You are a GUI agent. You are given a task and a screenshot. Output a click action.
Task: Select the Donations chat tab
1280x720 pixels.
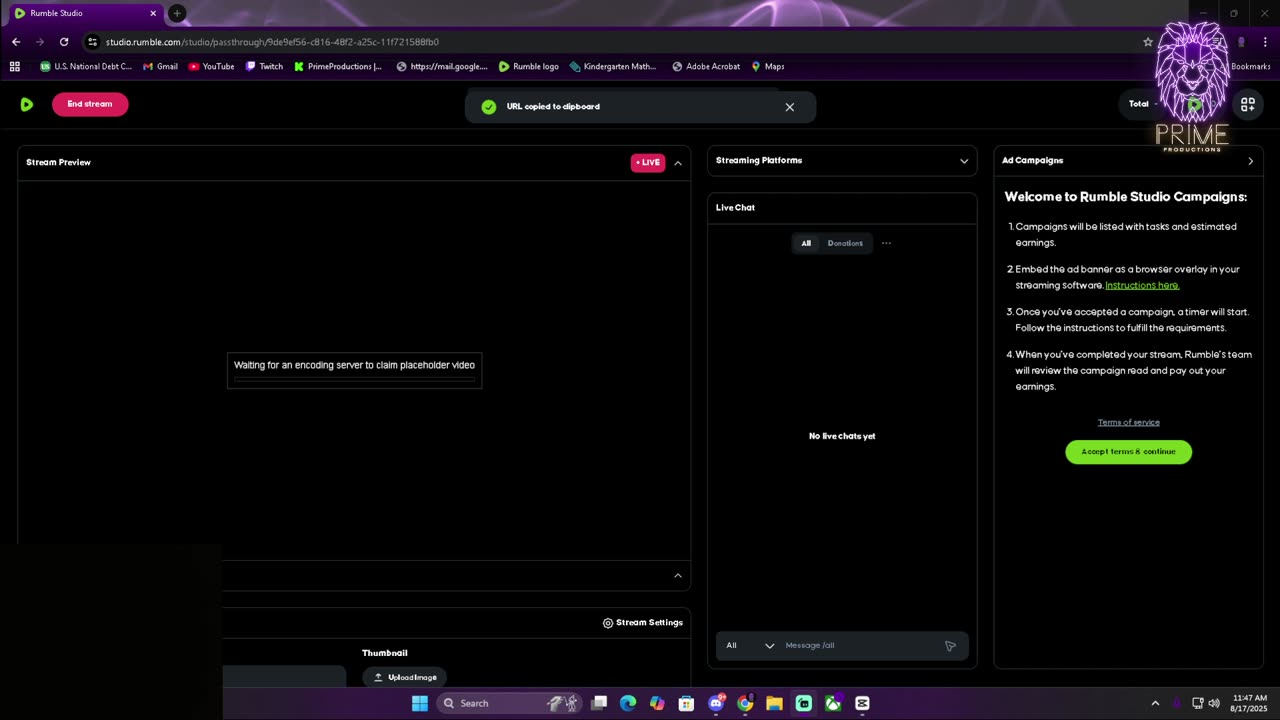pos(845,243)
